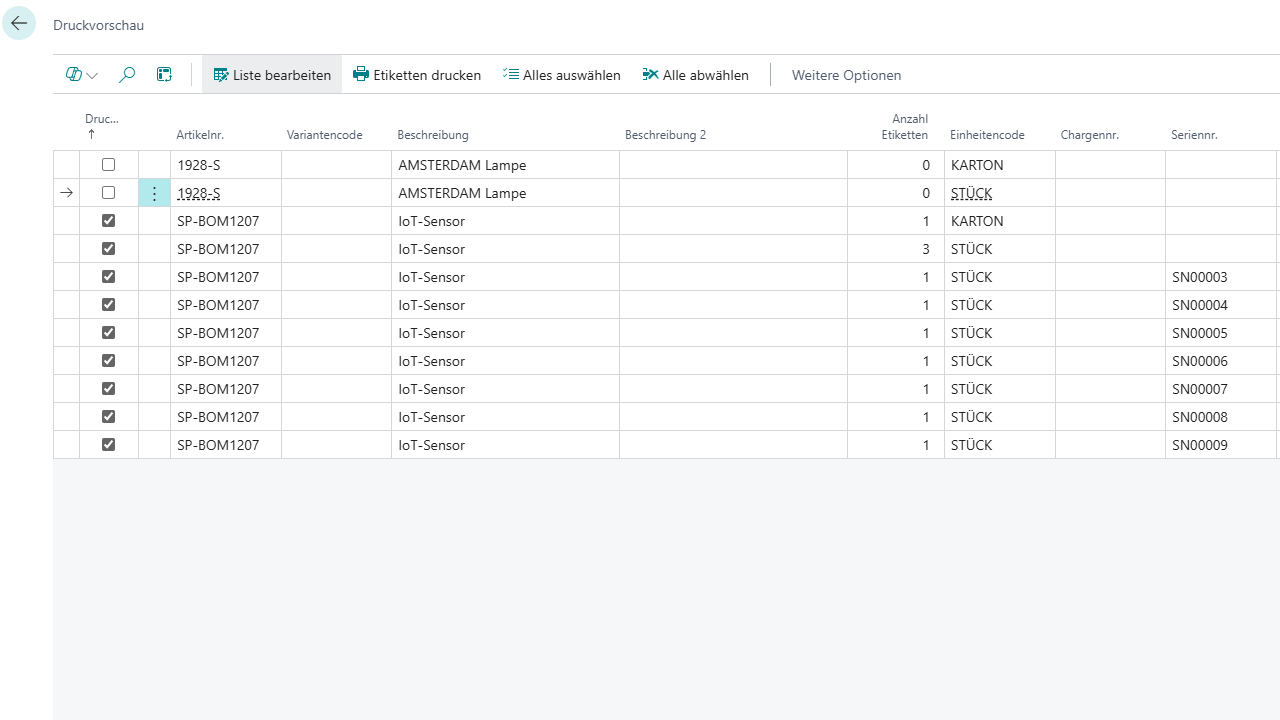1280x720 pixels.
Task: Check the 1928-S KARTON row checkbox
Action: click(x=109, y=165)
